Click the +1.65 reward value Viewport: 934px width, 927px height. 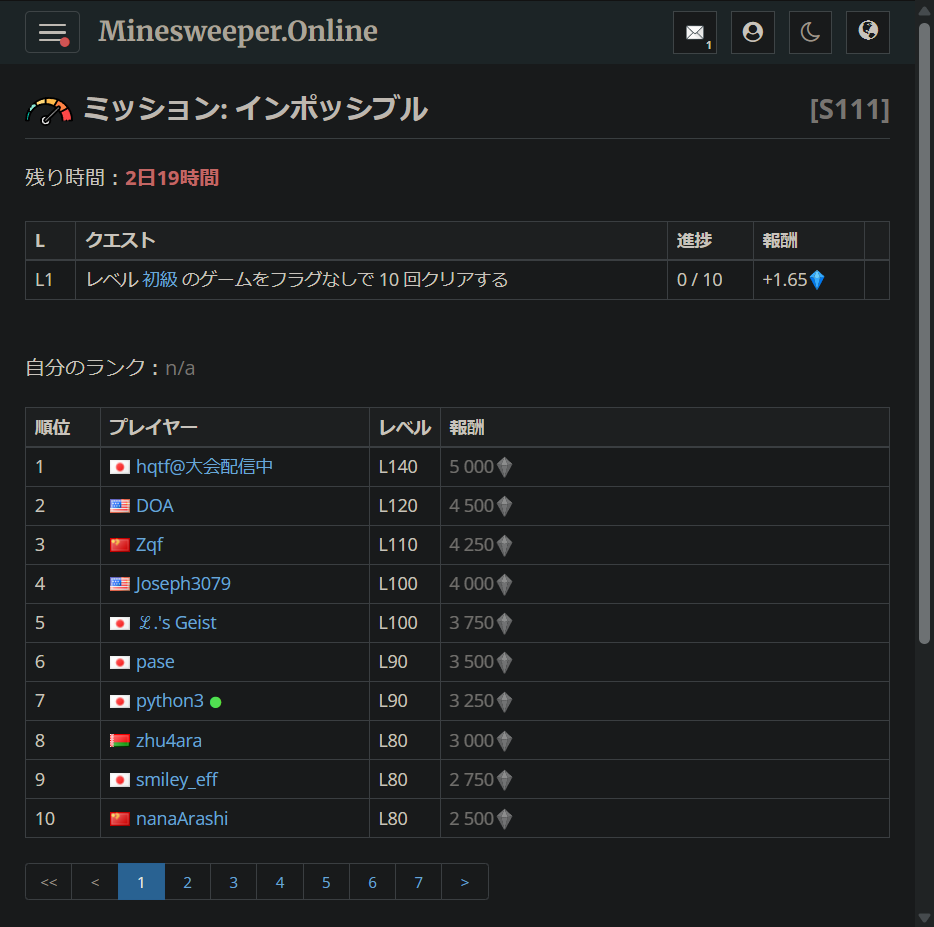(784, 279)
